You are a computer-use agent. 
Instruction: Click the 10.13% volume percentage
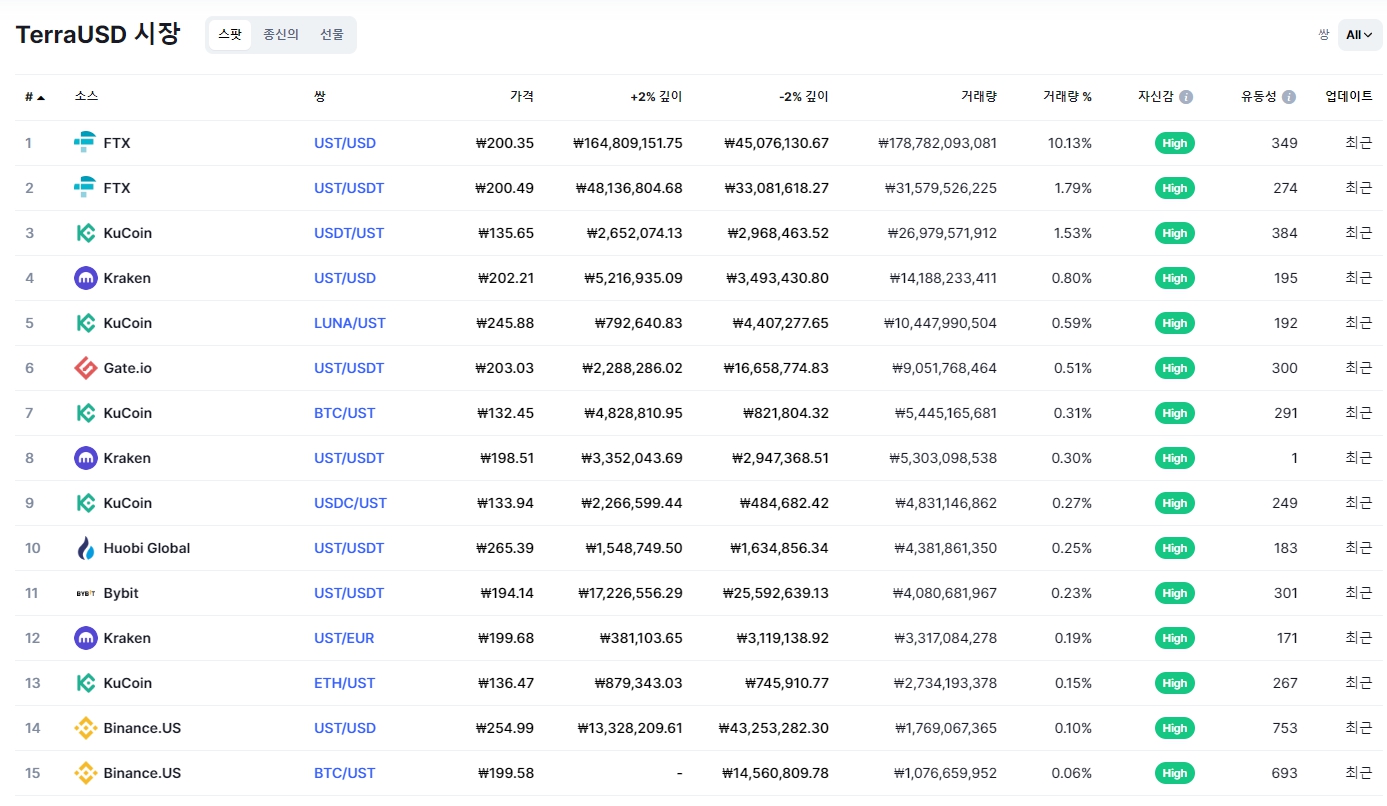(1070, 143)
